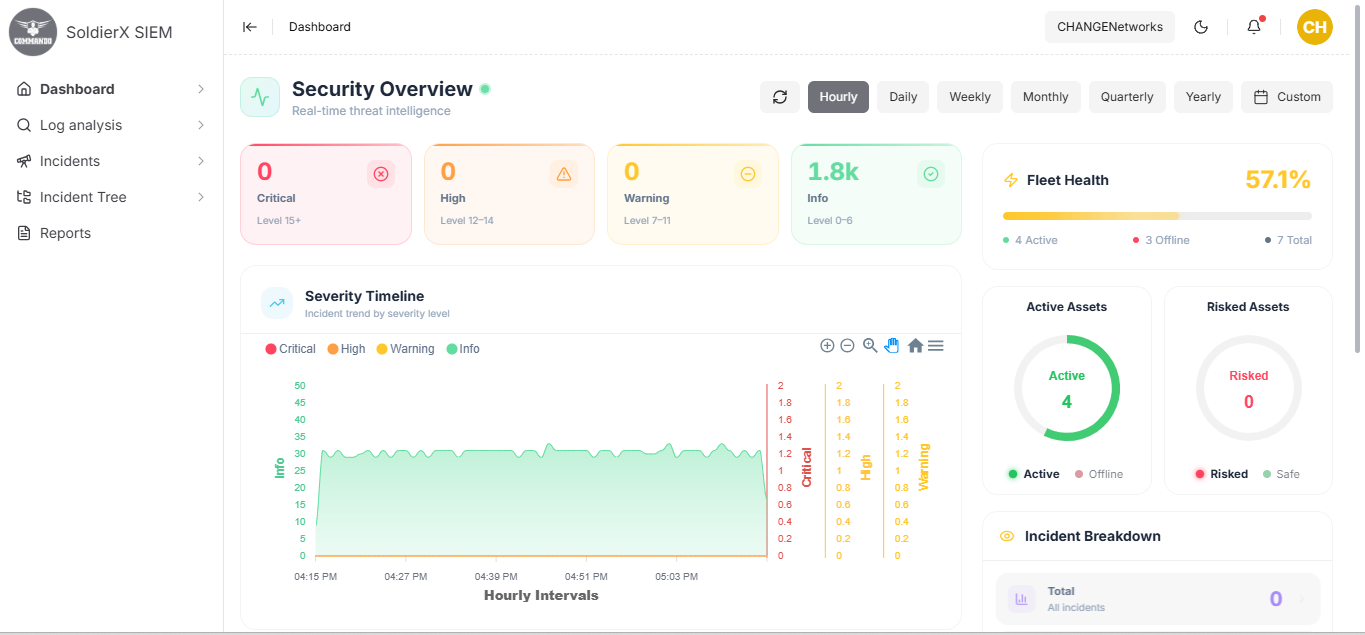Viewport: 1365px width, 635px height.
Task: Click the green Info area in timeline chart
Action: point(540,505)
